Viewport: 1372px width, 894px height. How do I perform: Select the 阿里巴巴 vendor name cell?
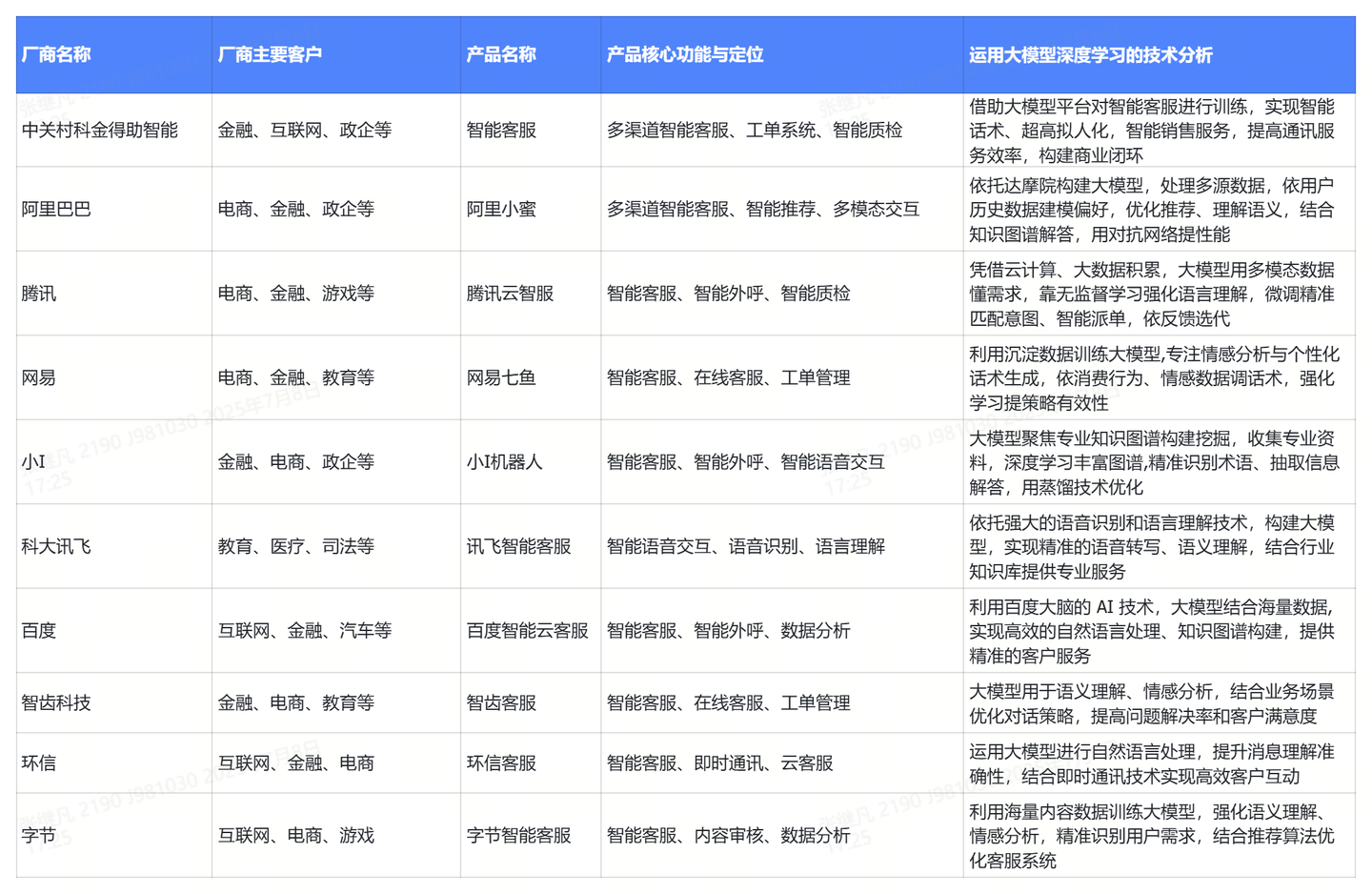pyautogui.click(x=57, y=208)
